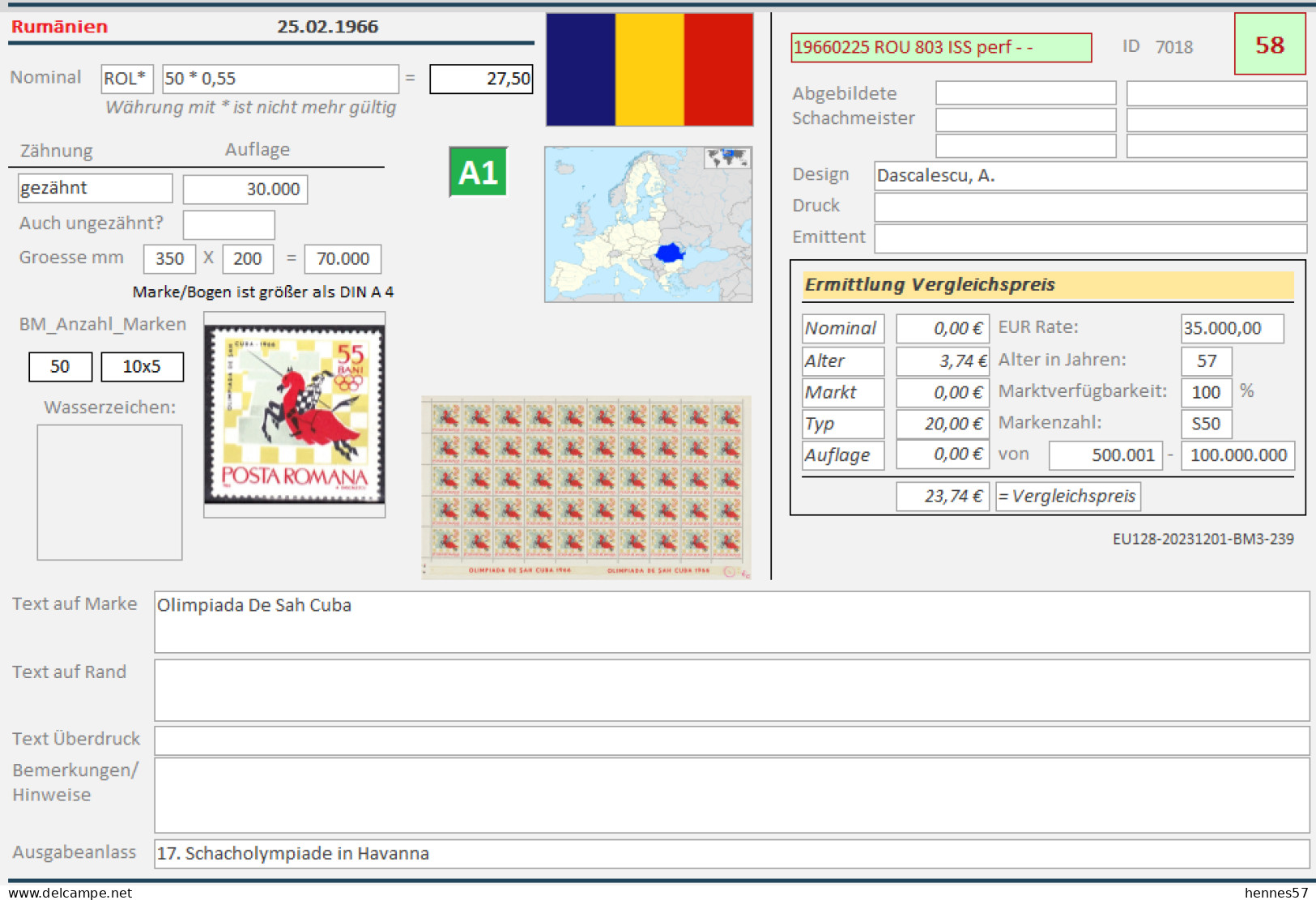Open the full stamp sheet image
Viewport: 1316px width, 900px height.
click(x=586, y=488)
